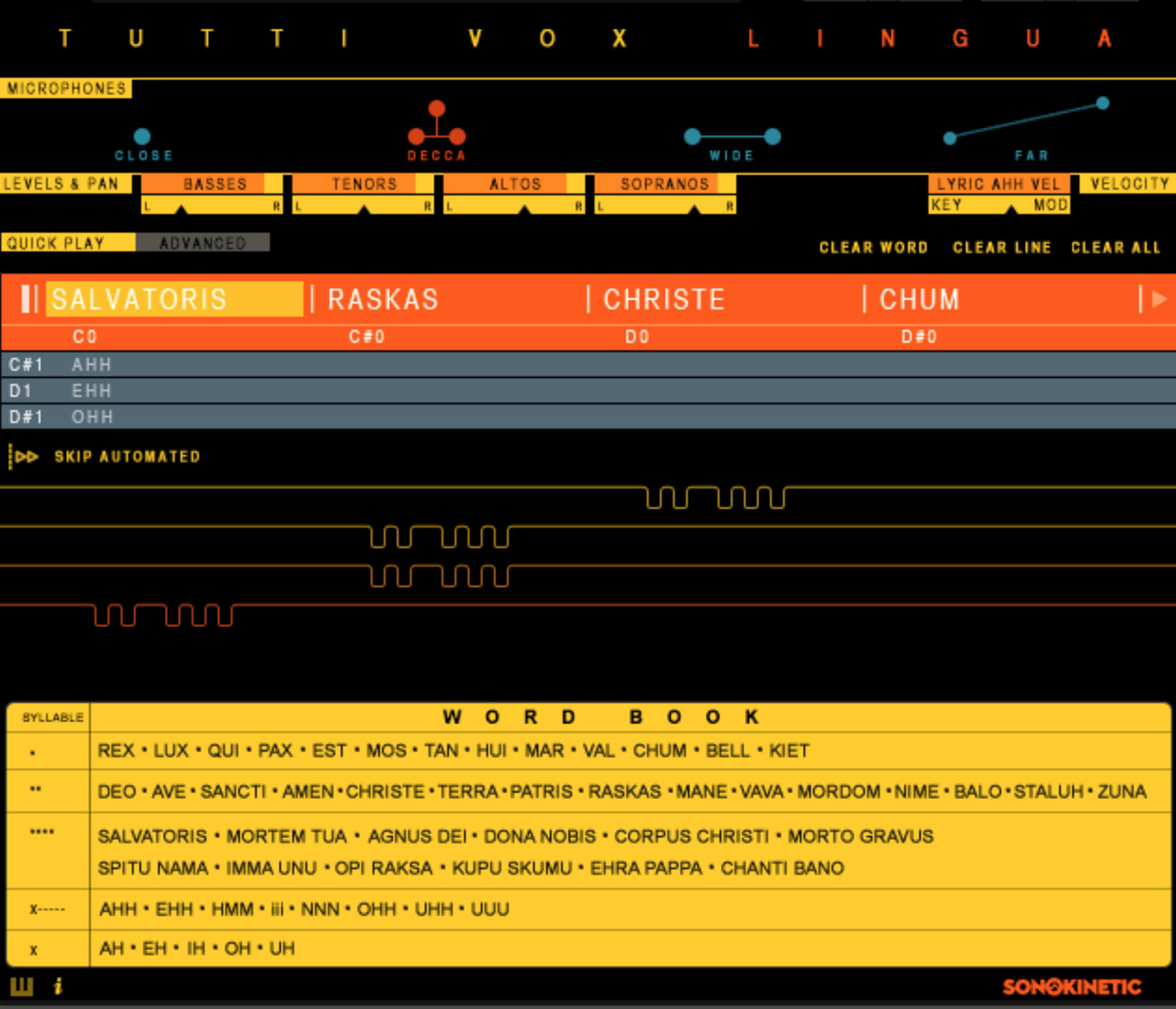Select the D1 EHH row
Image resolution: width=1176 pixels, height=1009 pixels.
pos(588,391)
